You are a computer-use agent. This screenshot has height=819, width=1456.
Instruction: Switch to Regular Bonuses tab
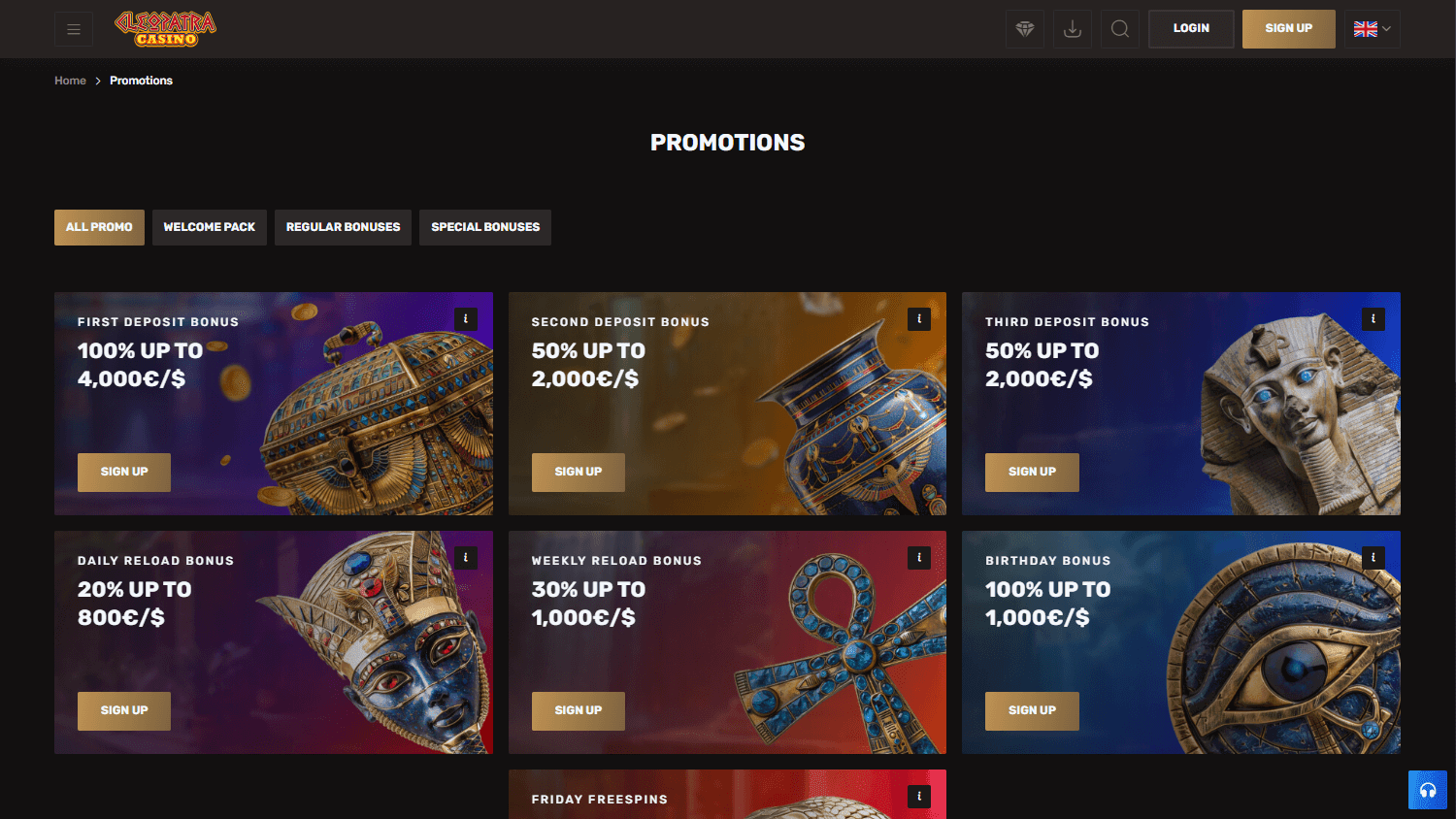(343, 227)
